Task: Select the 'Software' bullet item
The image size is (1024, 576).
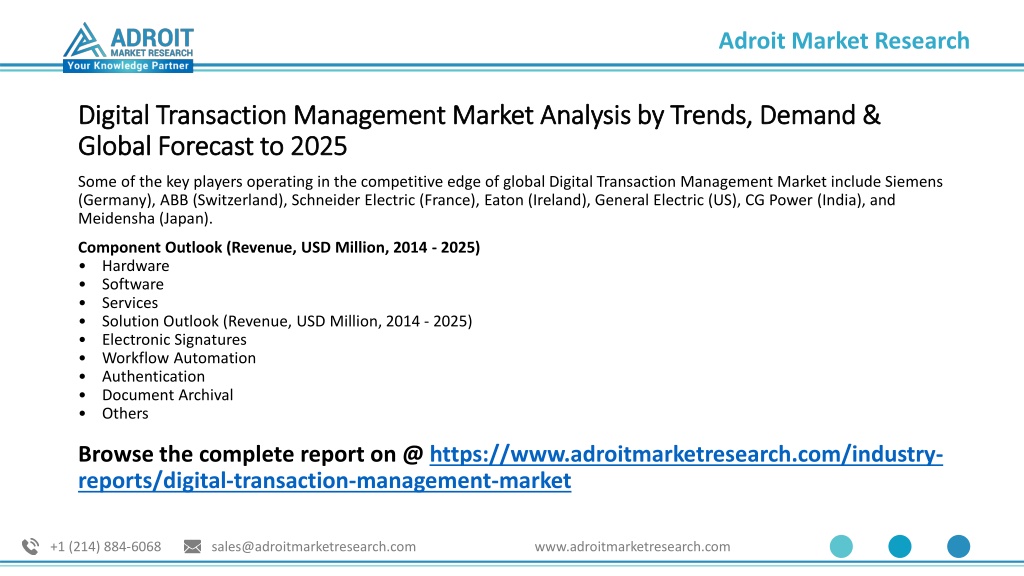Action: [133, 284]
